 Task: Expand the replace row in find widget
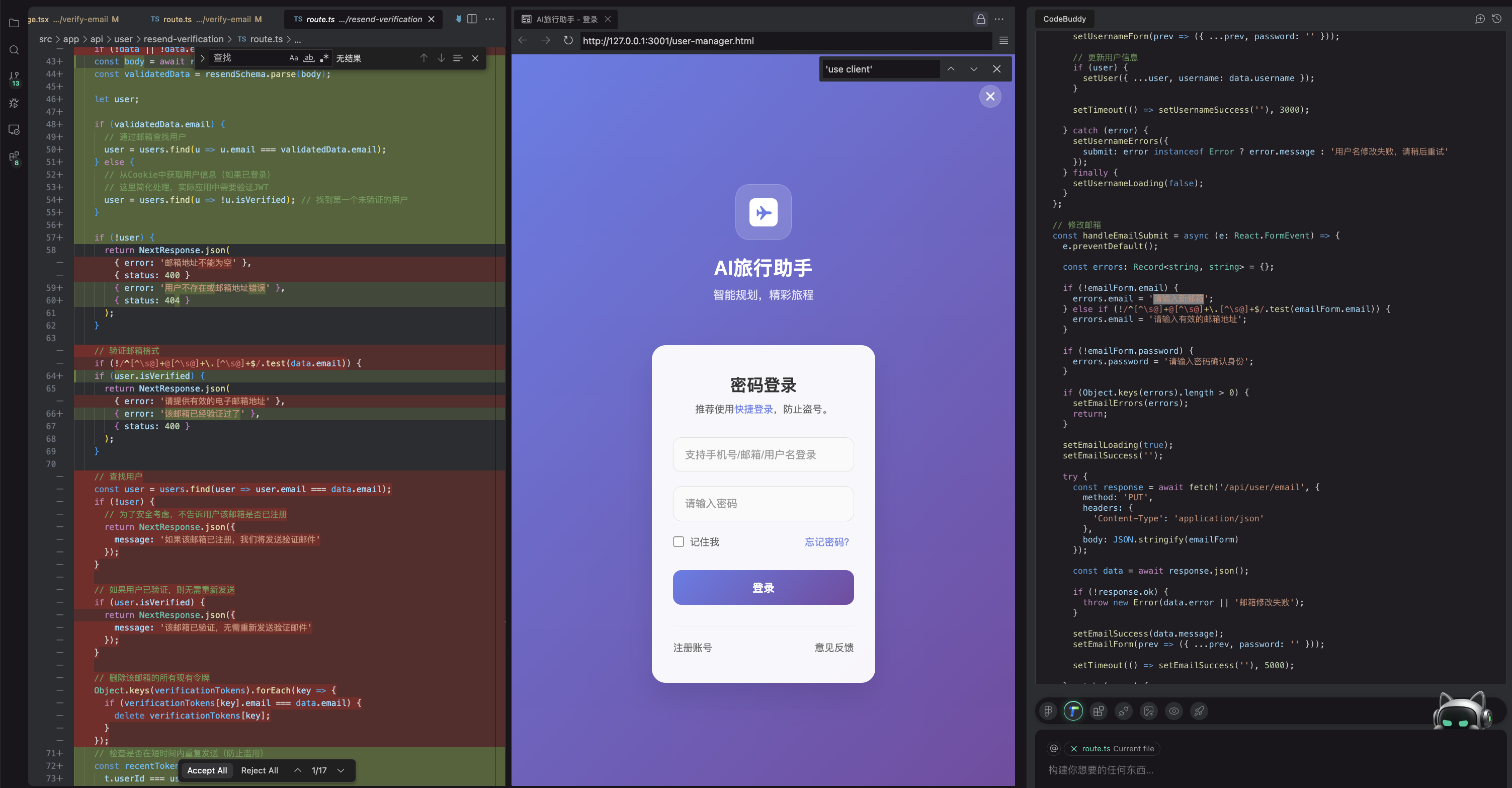pos(203,58)
